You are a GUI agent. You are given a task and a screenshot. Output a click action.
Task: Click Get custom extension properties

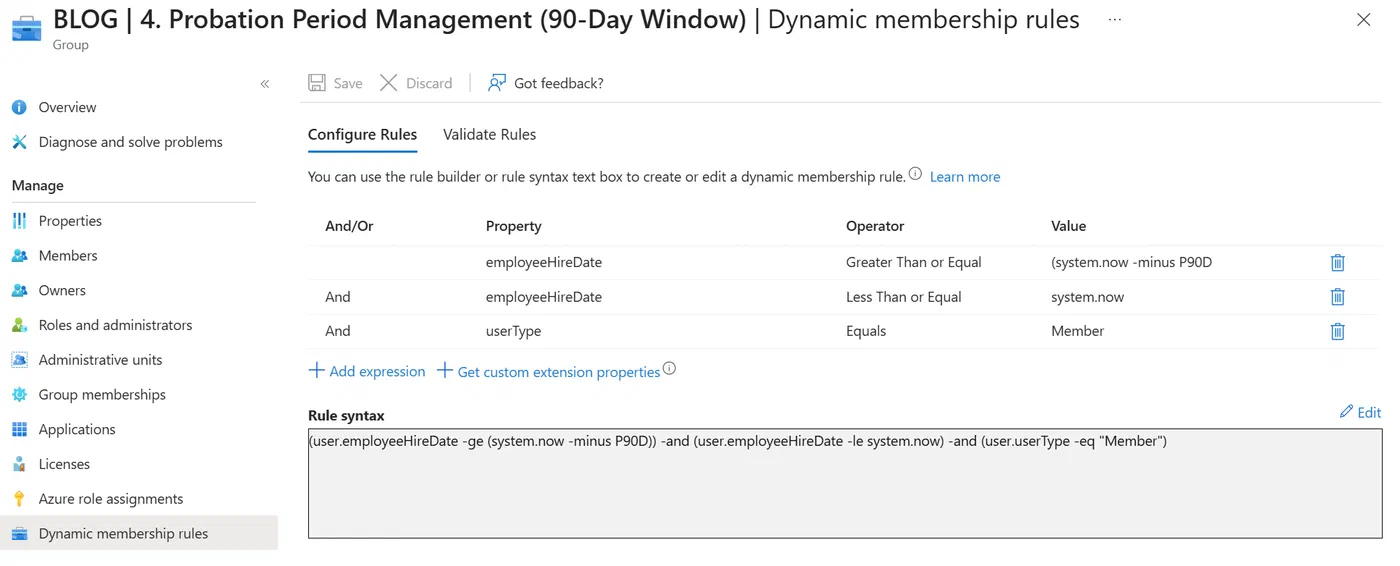(549, 371)
